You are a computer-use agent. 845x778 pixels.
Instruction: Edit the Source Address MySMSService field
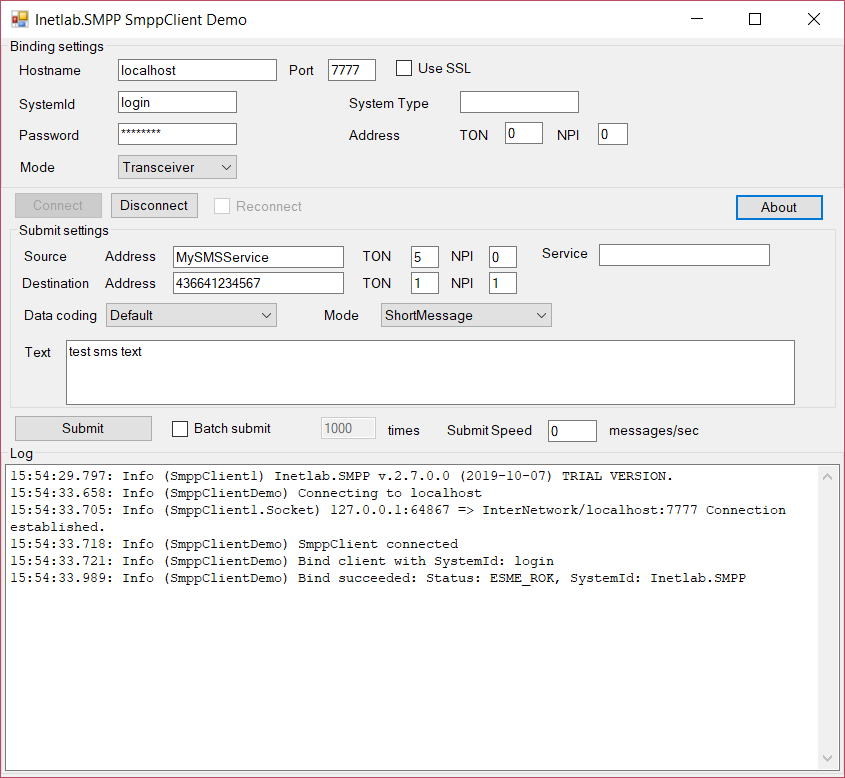[x=258, y=257]
